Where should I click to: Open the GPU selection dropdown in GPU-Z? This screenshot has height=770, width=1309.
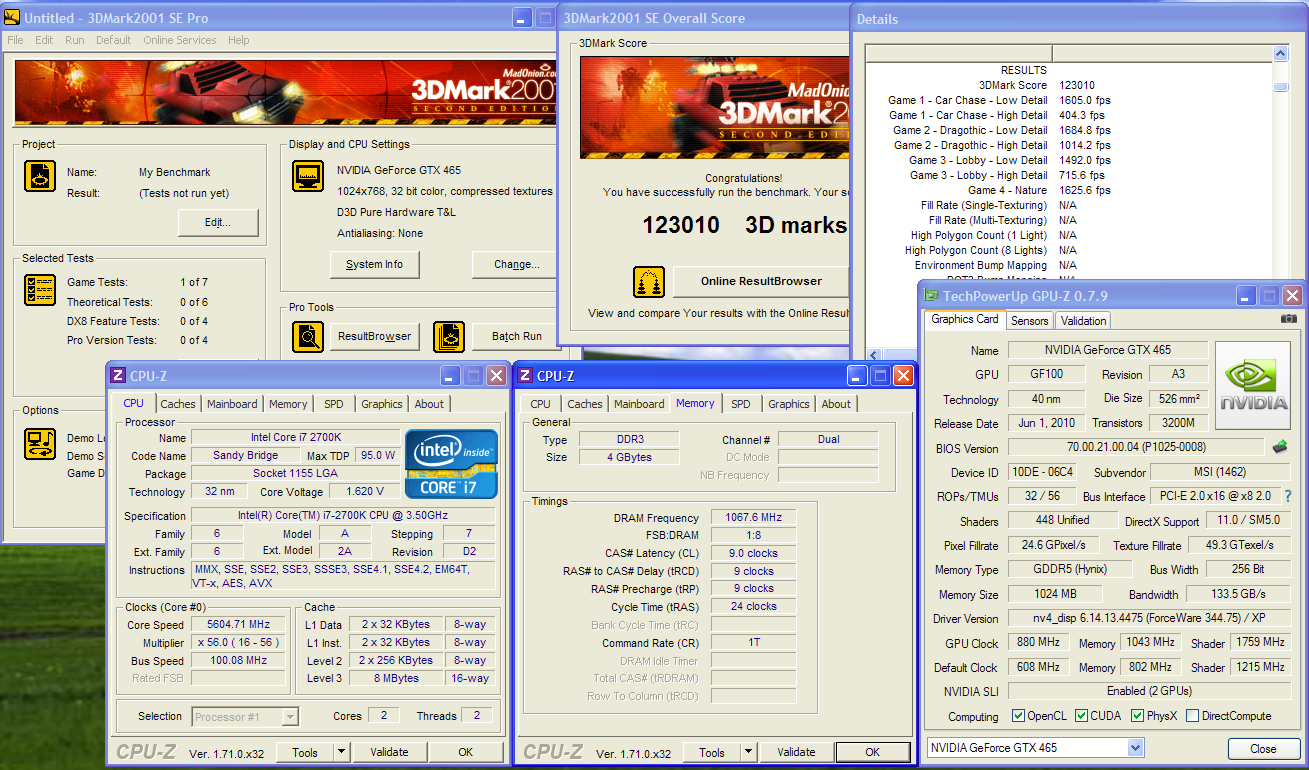point(1135,748)
